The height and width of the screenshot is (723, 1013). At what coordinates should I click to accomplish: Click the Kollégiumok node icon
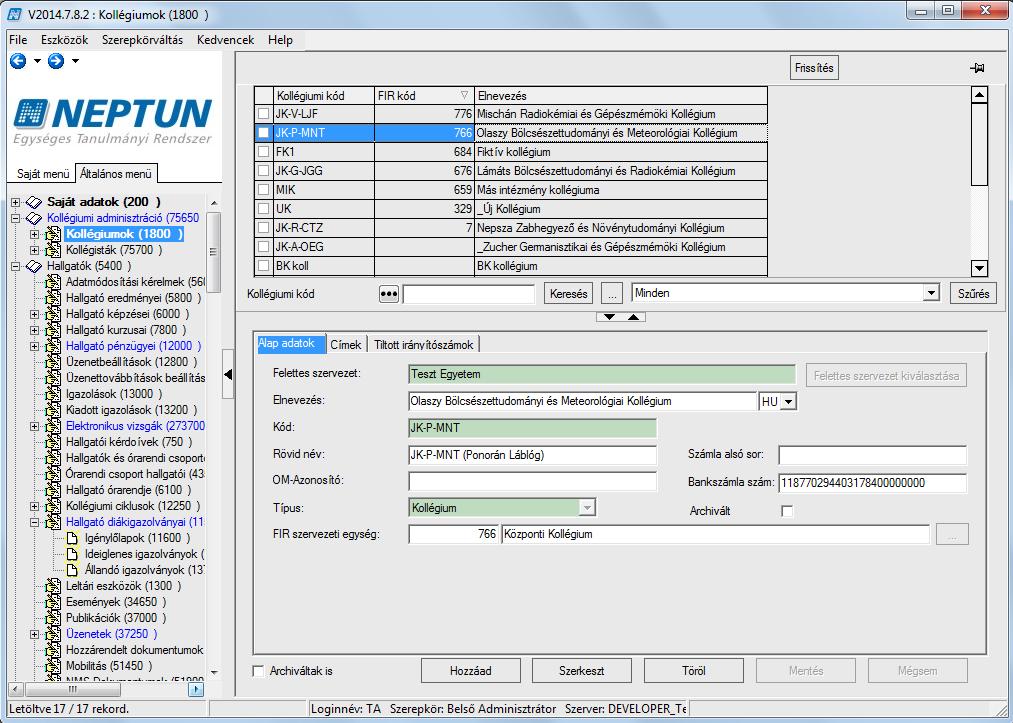pos(53,234)
